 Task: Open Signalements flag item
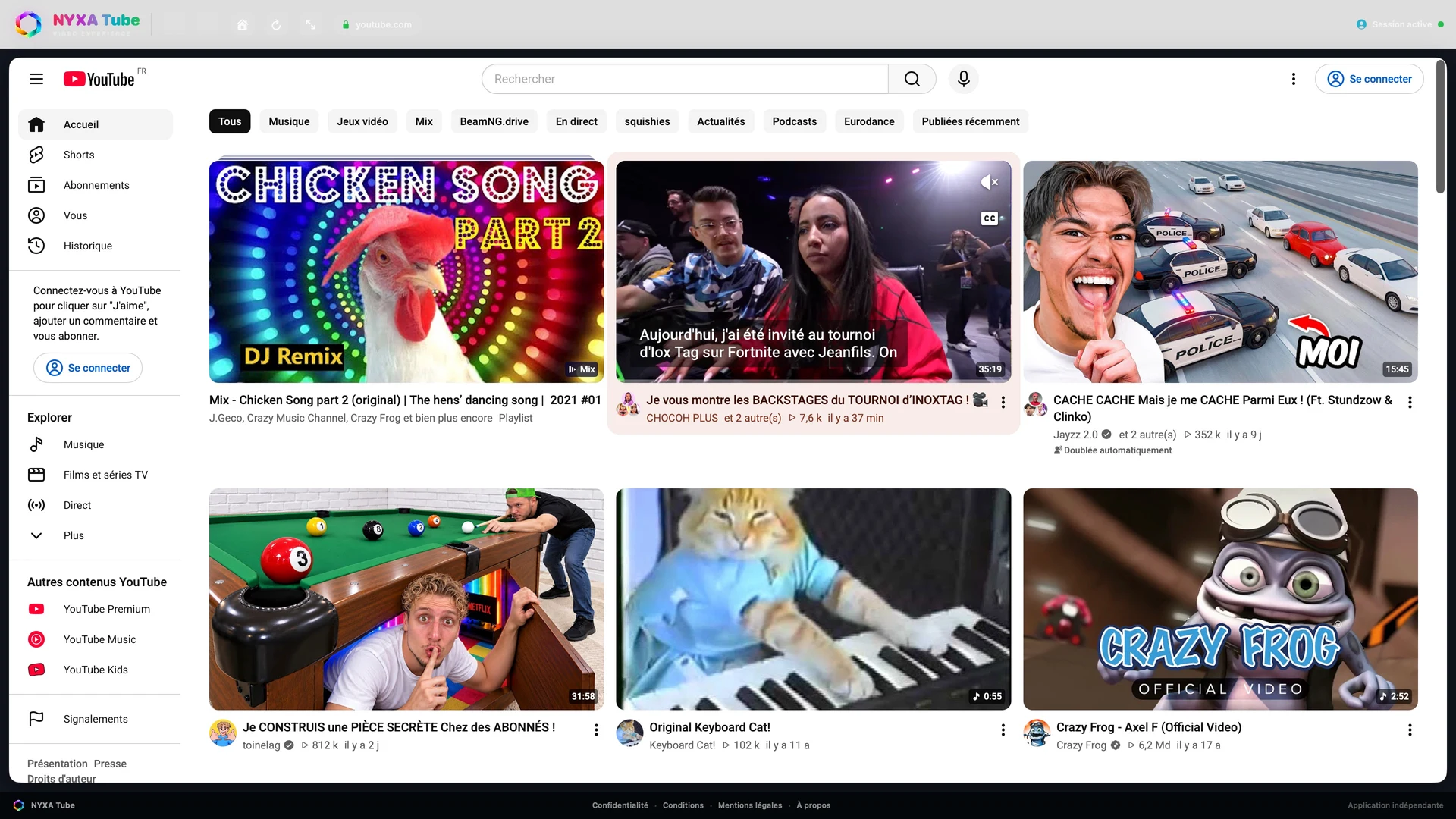point(96,719)
